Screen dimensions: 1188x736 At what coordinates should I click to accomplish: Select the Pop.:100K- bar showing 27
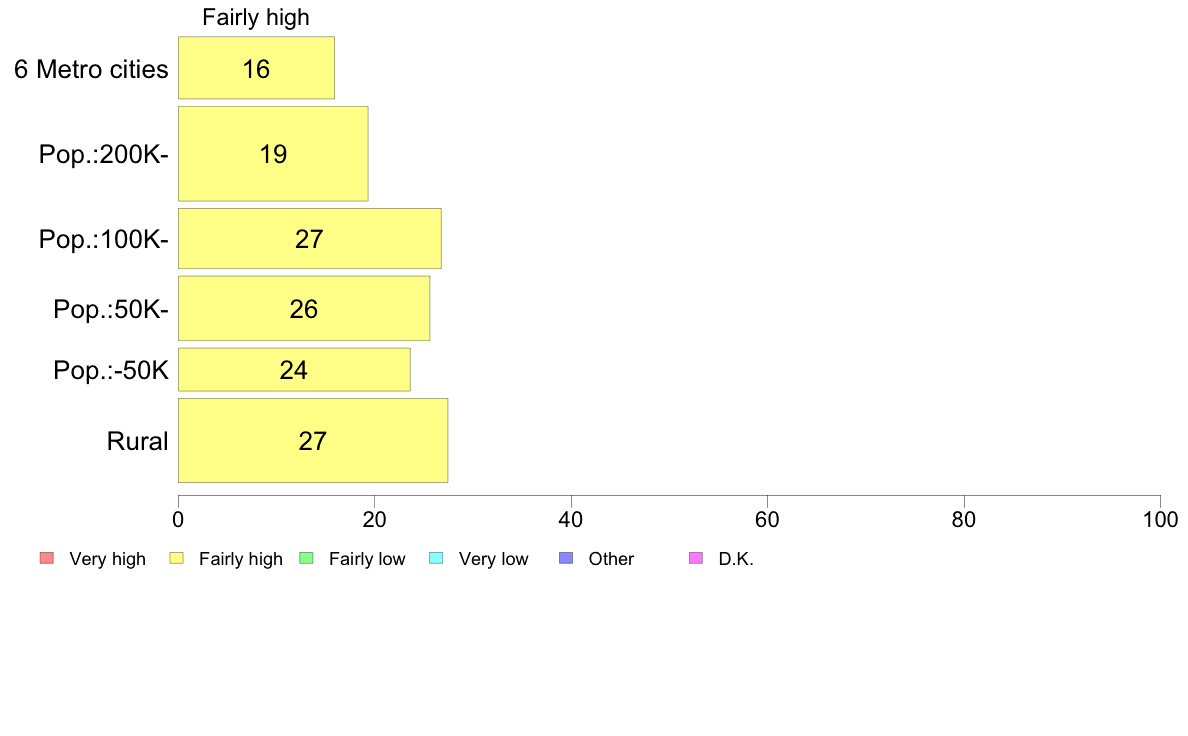[x=310, y=239]
